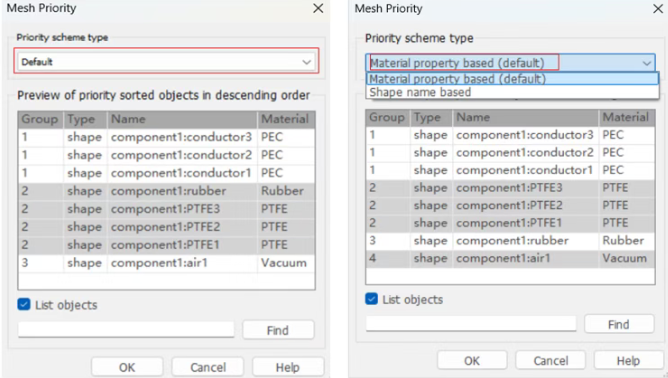668x378 pixels.
Task: Click OK in the right Mesh Priority dialog
Action: point(472,361)
